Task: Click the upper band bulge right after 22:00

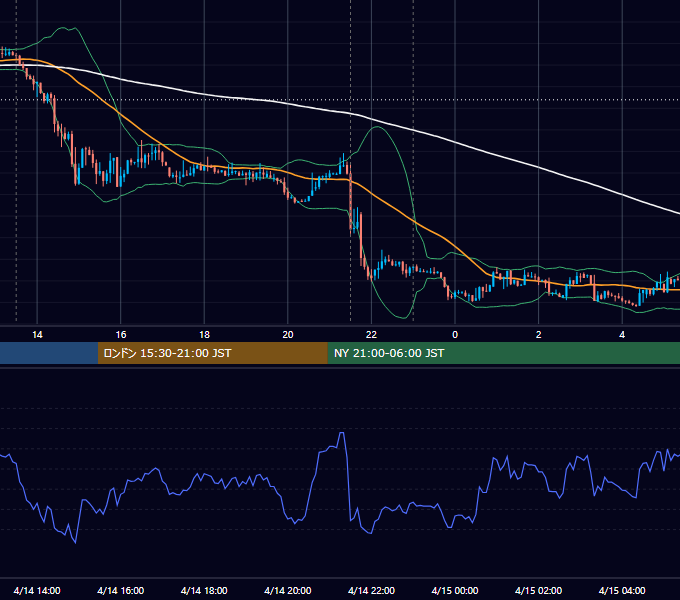Action: tap(377, 127)
